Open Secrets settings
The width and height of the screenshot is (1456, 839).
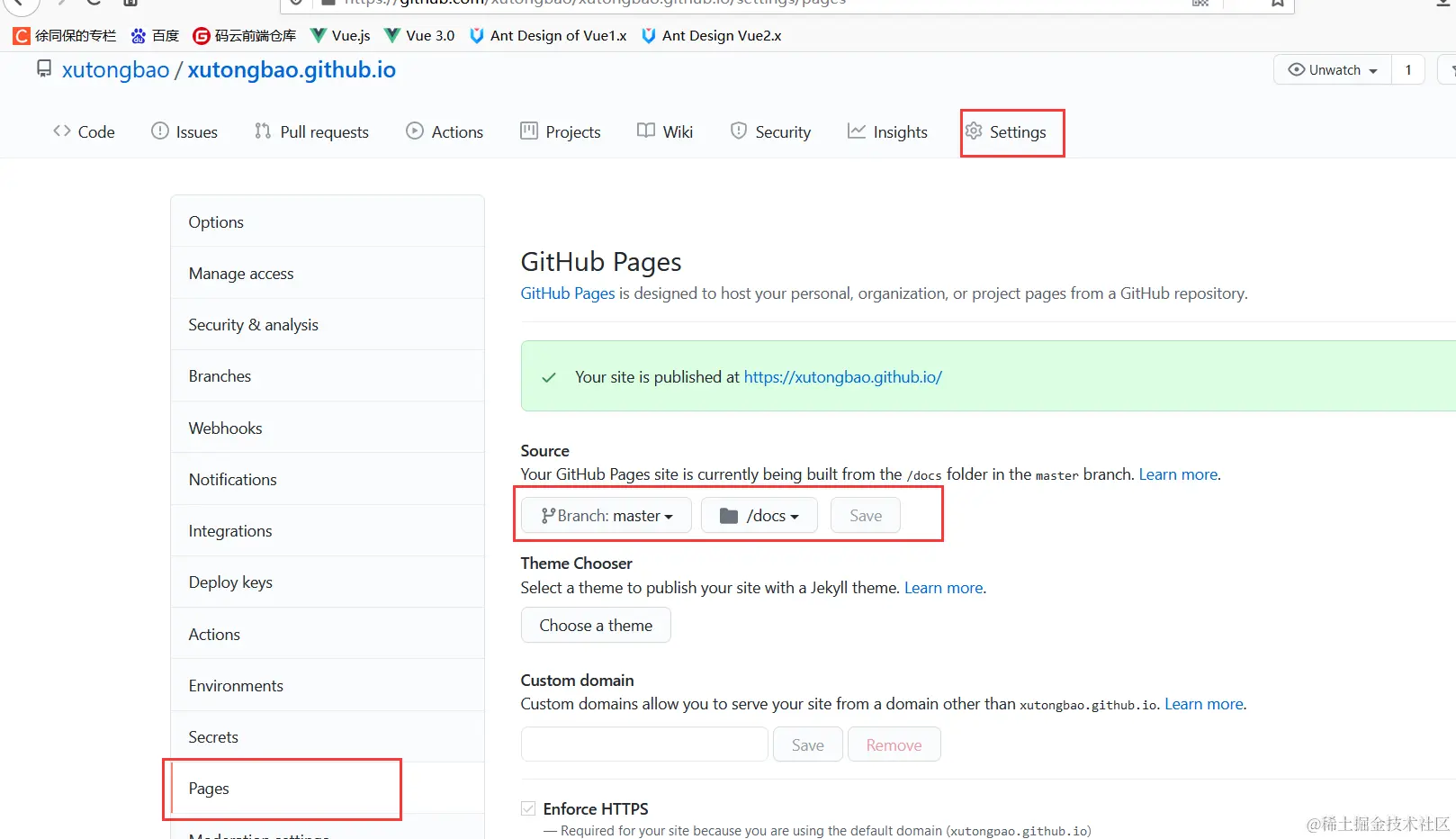(328, 736)
